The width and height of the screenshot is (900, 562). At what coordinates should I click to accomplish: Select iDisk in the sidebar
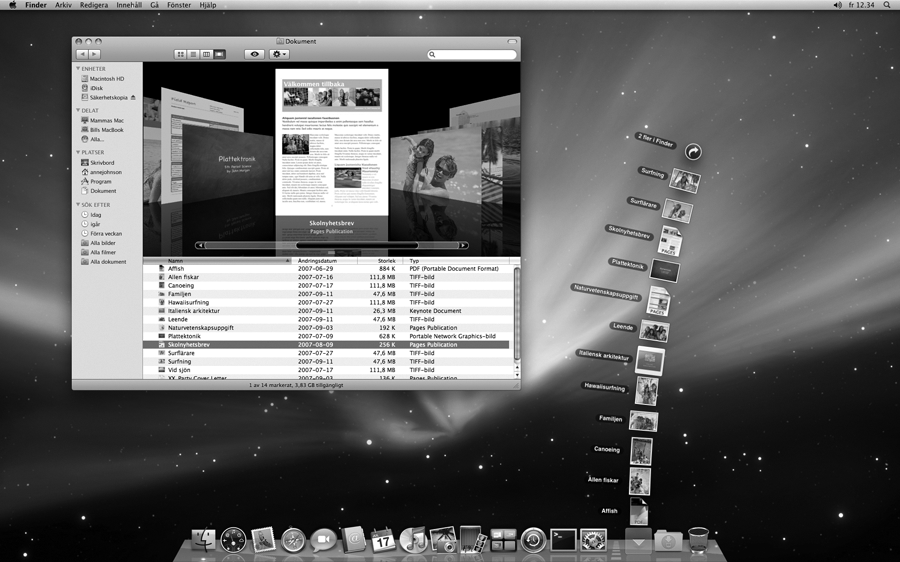pos(92,88)
